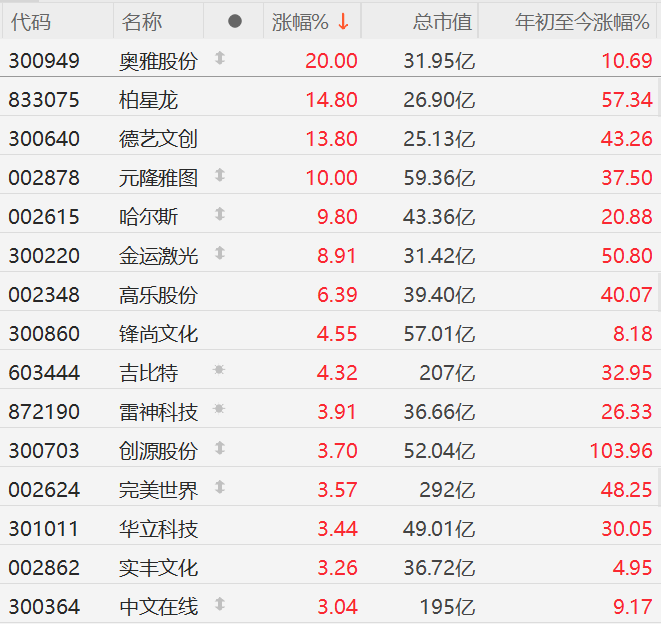Click the sun-shaped marker icon beside 吉比特

pyautogui.click(x=219, y=370)
